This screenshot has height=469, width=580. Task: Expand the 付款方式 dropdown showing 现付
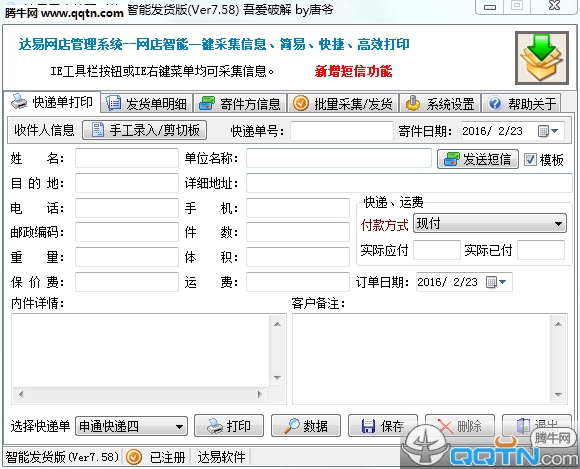click(489, 223)
